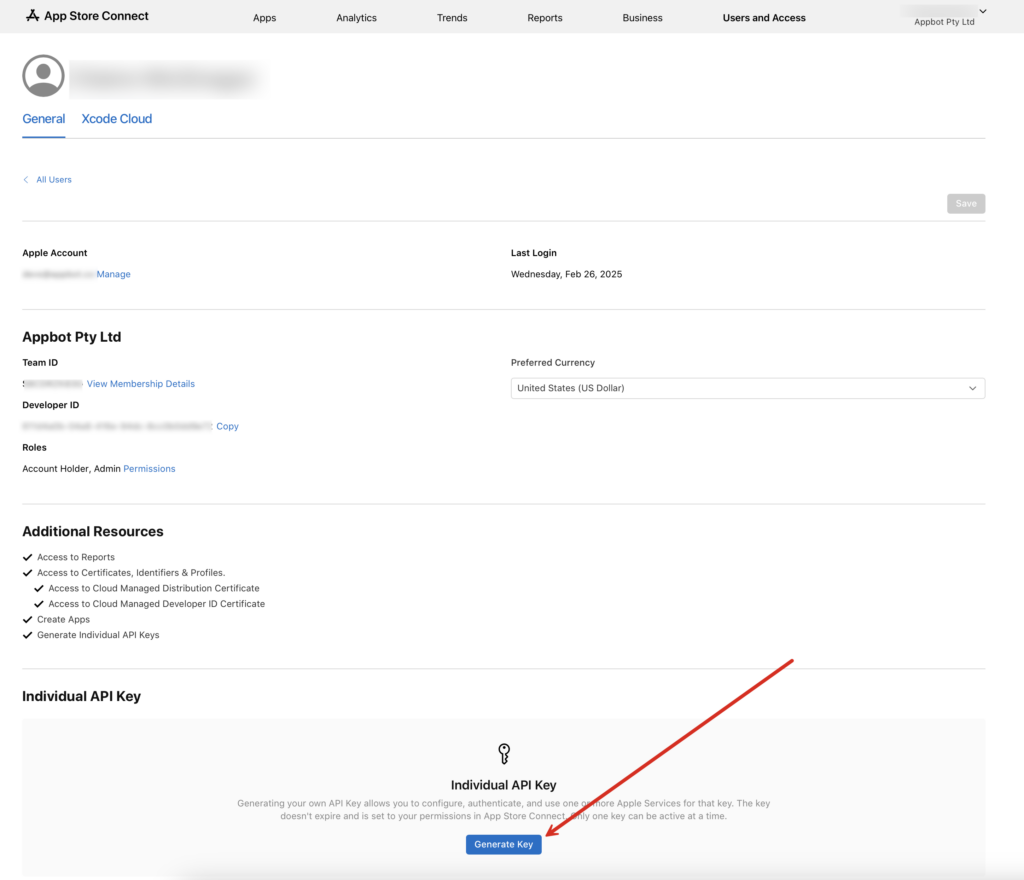Select the checkmark next to Create Apps
Viewport: 1024px width, 880px height.
point(28,619)
